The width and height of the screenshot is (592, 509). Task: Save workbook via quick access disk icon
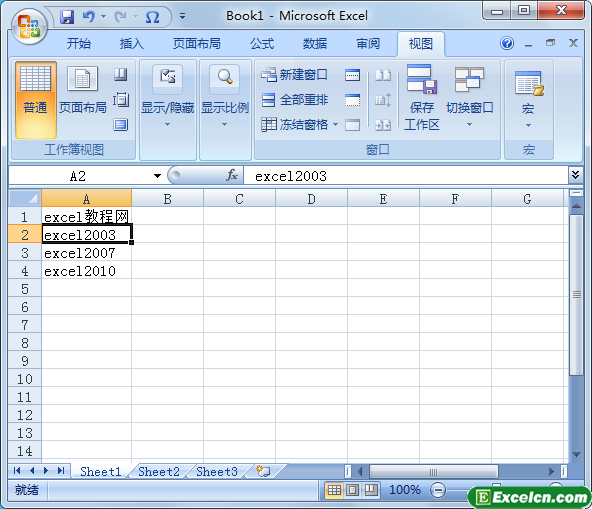[67, 17]
